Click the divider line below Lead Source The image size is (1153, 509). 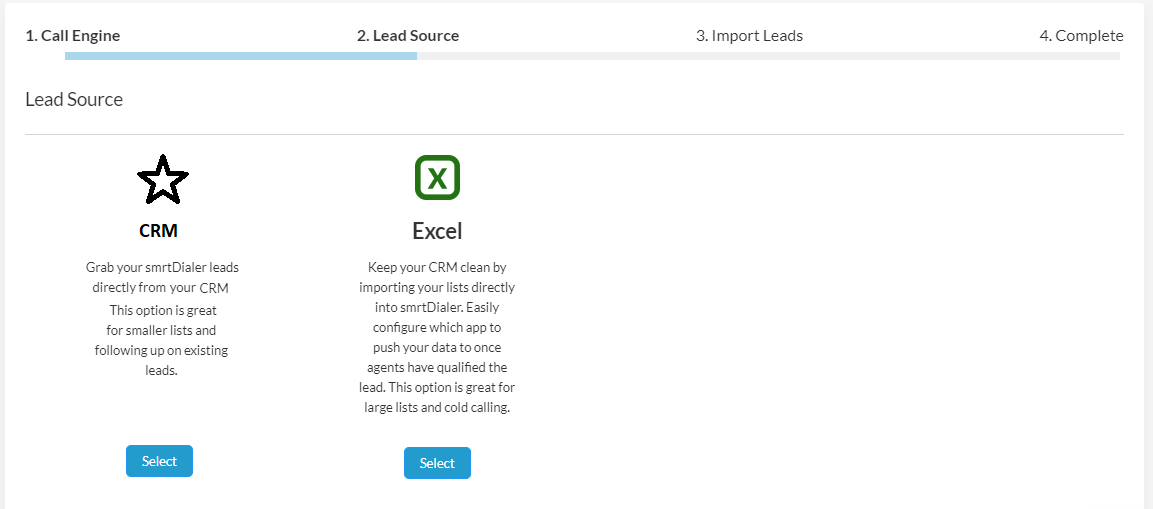574,134
